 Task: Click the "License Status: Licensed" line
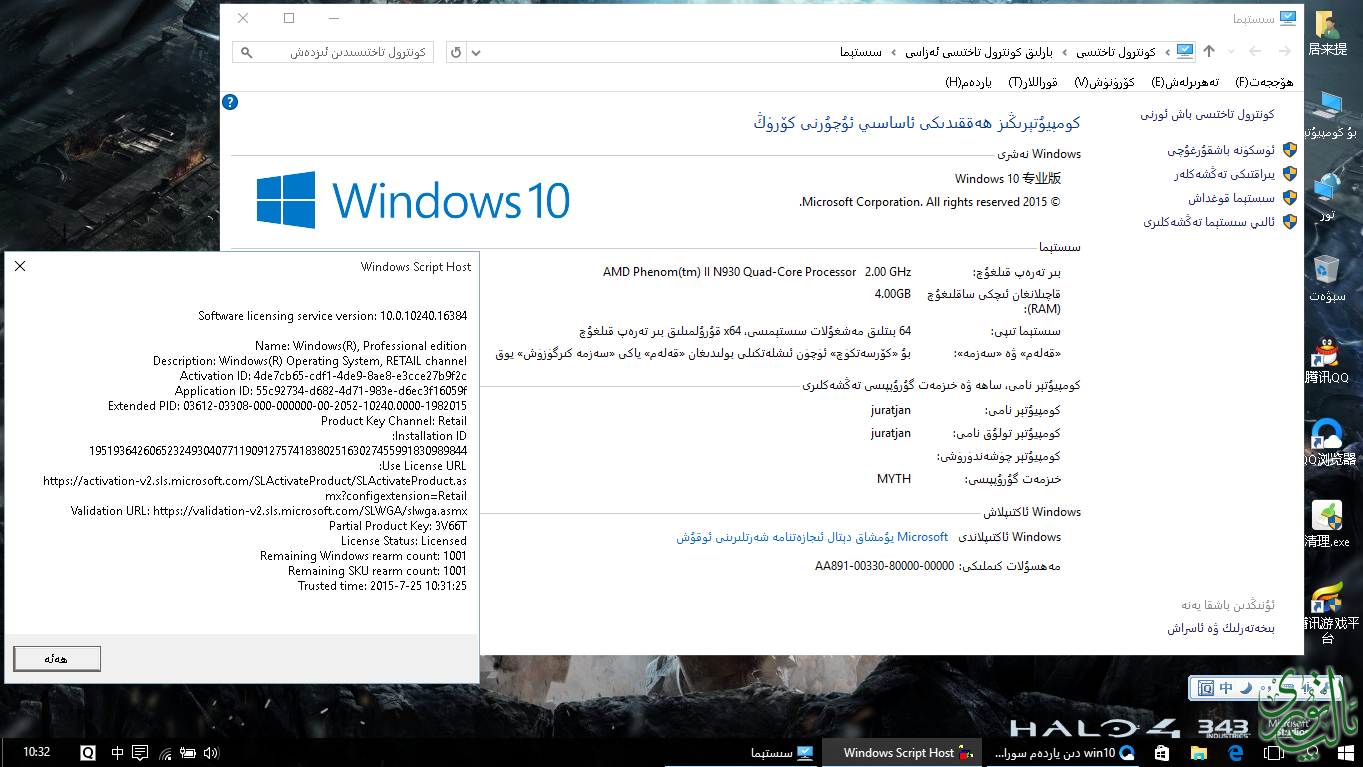pos(404,540)
